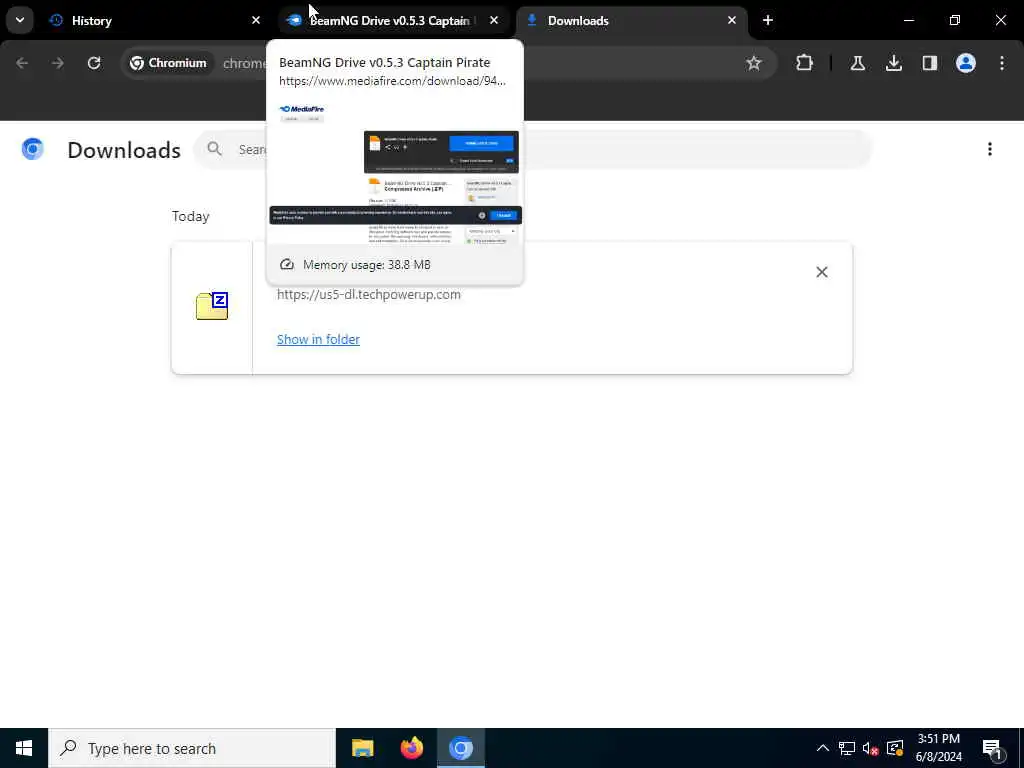The height and width of the screenshot is (768, 1024).
Task: Click the Chromium logo beside Downloads heading
Action: coord(33,150)
